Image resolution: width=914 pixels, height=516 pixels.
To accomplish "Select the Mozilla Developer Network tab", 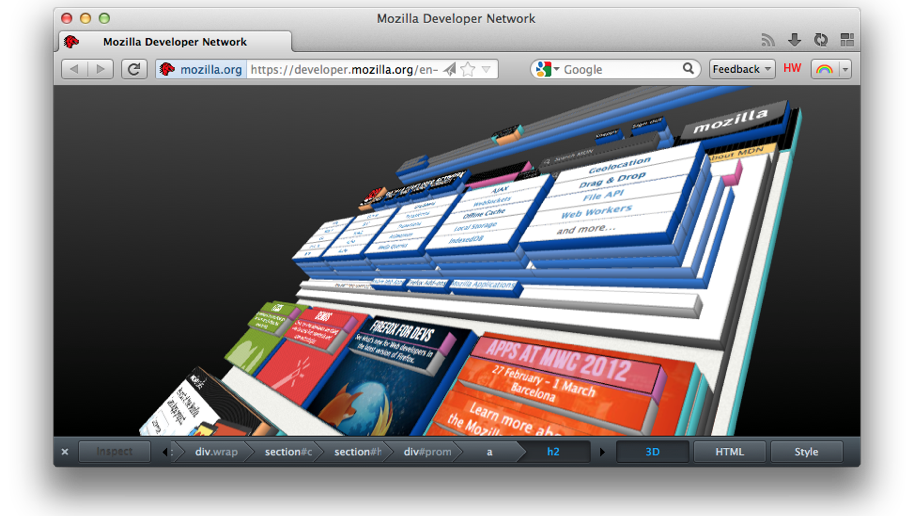I will click(175, 41).
